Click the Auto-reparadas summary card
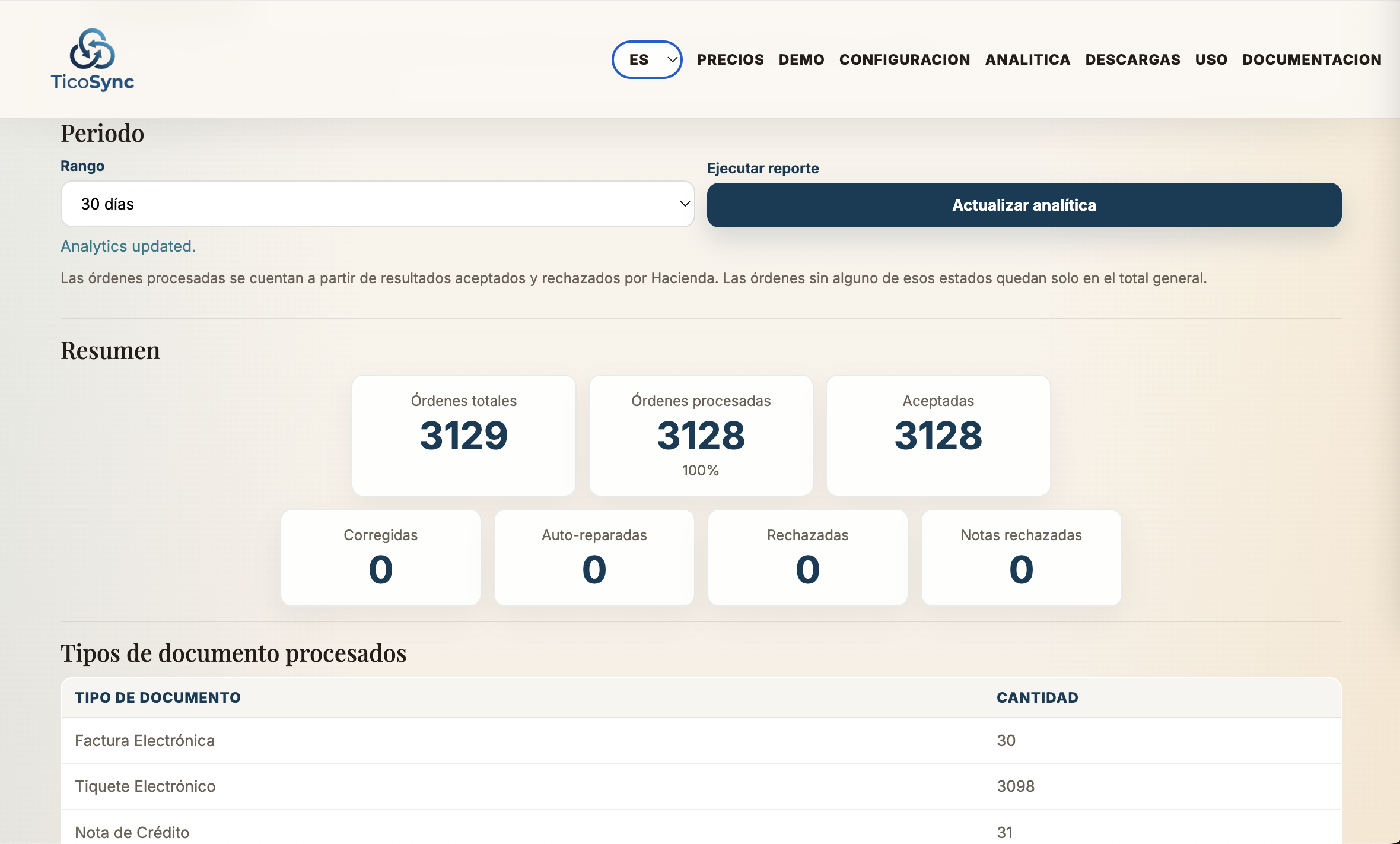The height and width of the screenshot is (844, 1400). click(x=594, y=557)
